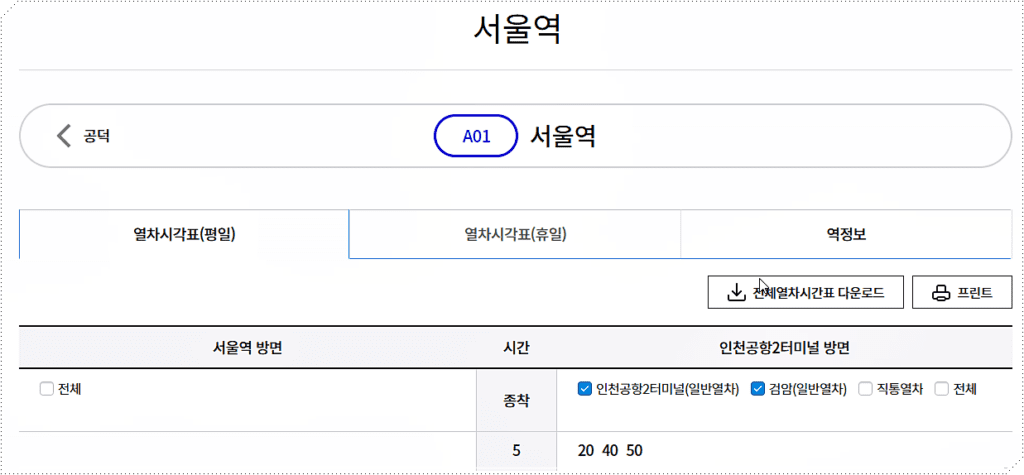Click the 종착 row label
This screenshot has height=475, width=1024.
click(517, 401)
